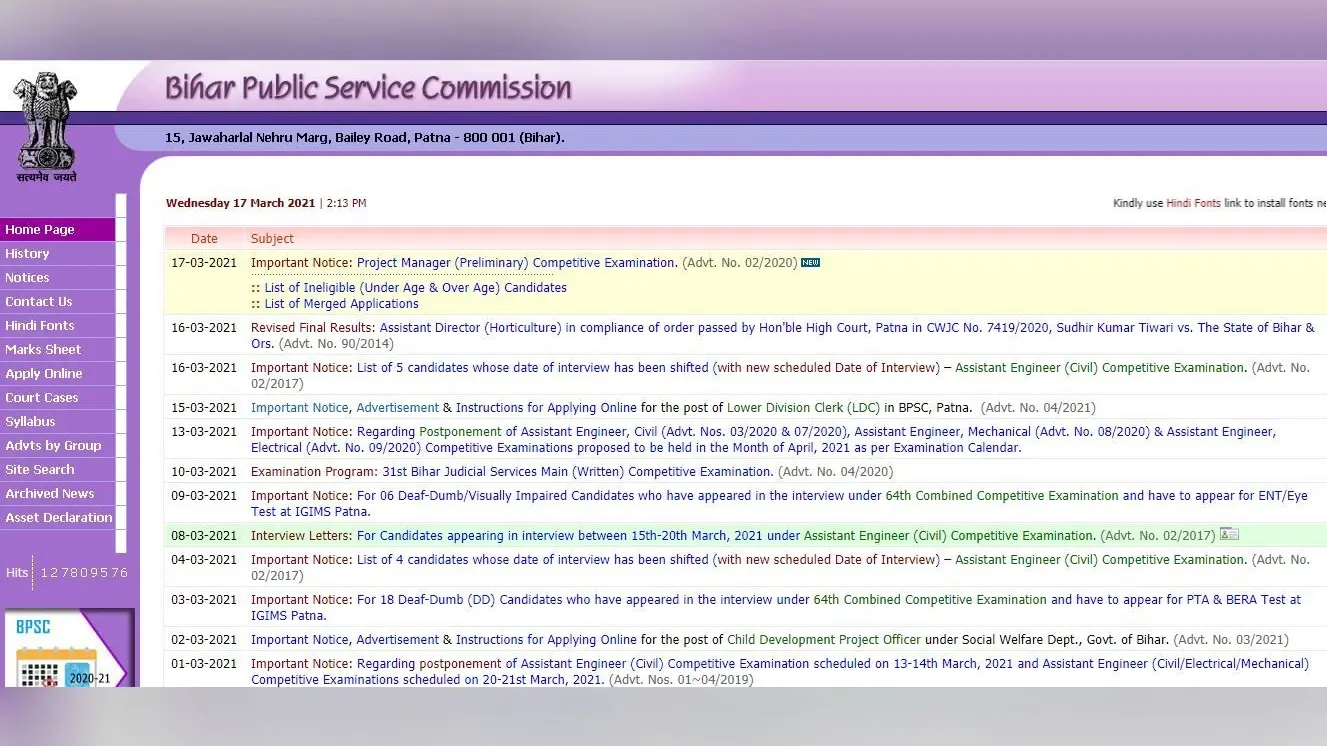
Task: Open 31st Bihar Judicial Services Main Examination Program
Action: [x=578, y=472]
